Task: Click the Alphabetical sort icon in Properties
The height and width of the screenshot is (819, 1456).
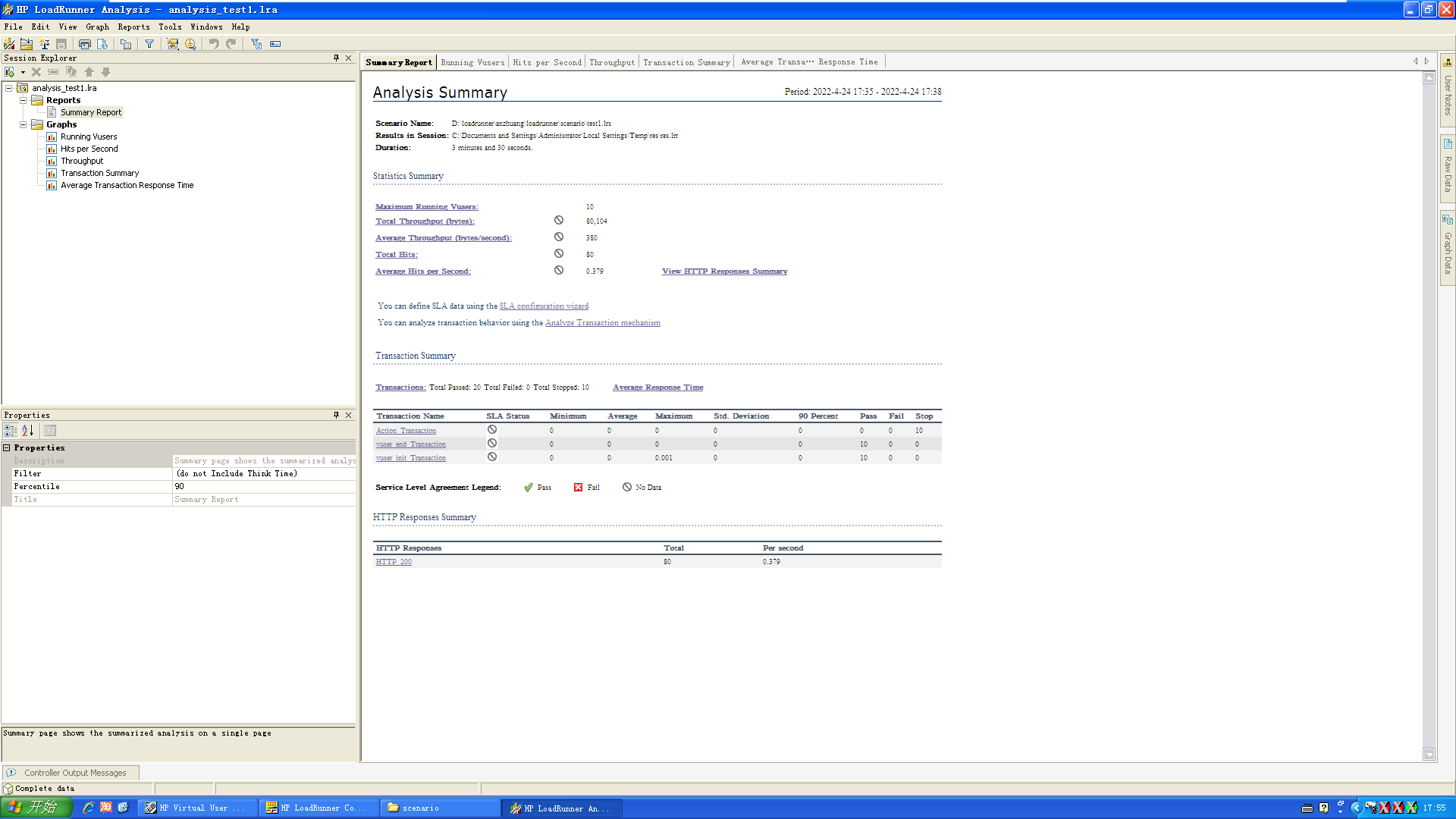Action: [28, 431]
